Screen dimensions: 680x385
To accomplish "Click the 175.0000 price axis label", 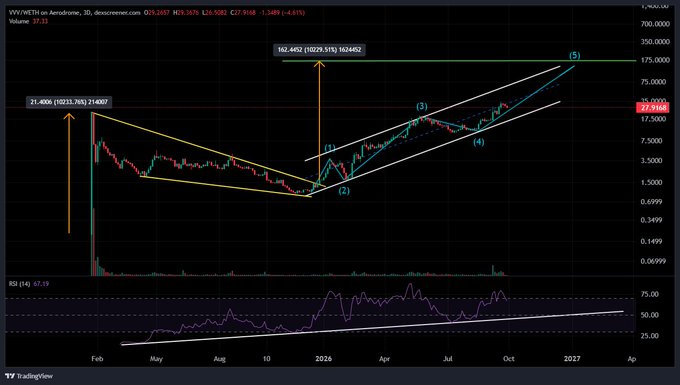I will (655, 60).
